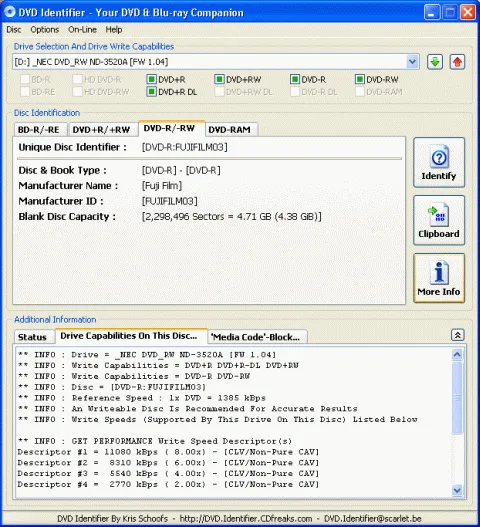480x527 pixels.
Task: Open the drive selection dropdown arrow
Action: 412,62
